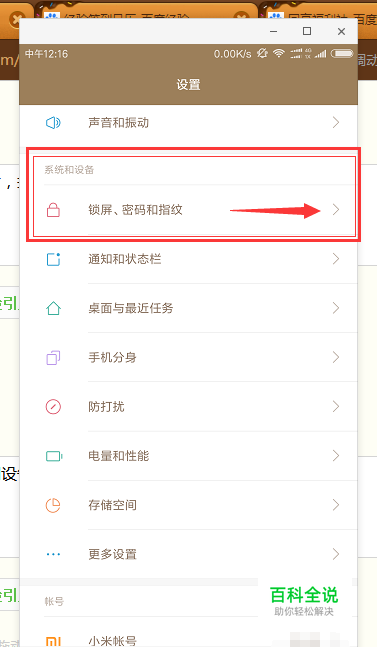Open chevron next to 手机分身
This screenshot has width=377, height=647.
[336, 357]
